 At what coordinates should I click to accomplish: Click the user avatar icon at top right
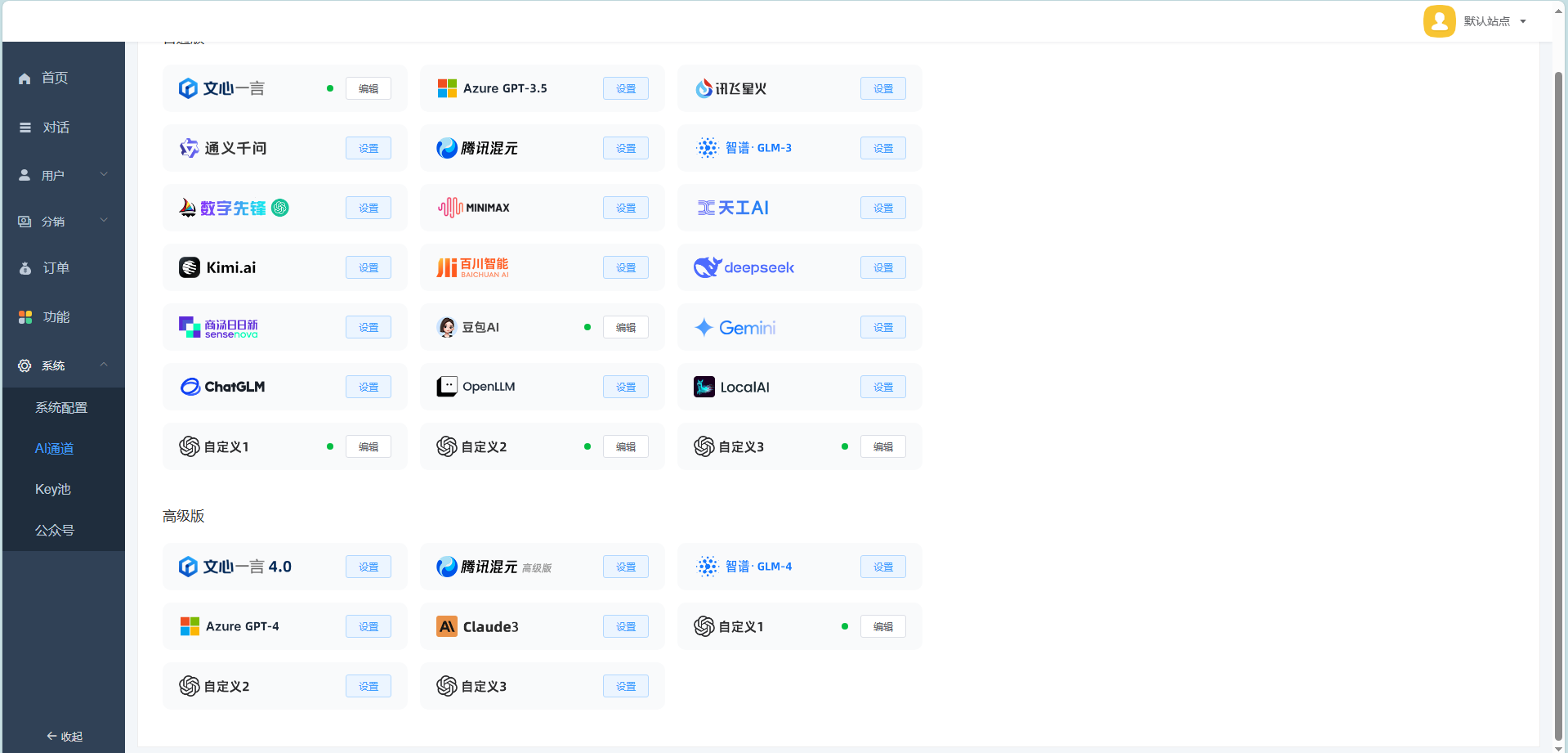(x=1439, y=21)
